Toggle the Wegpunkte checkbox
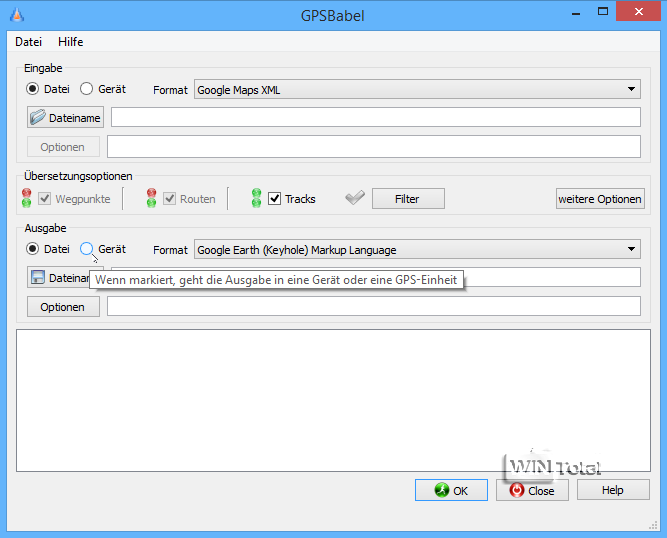 point(45,199)
